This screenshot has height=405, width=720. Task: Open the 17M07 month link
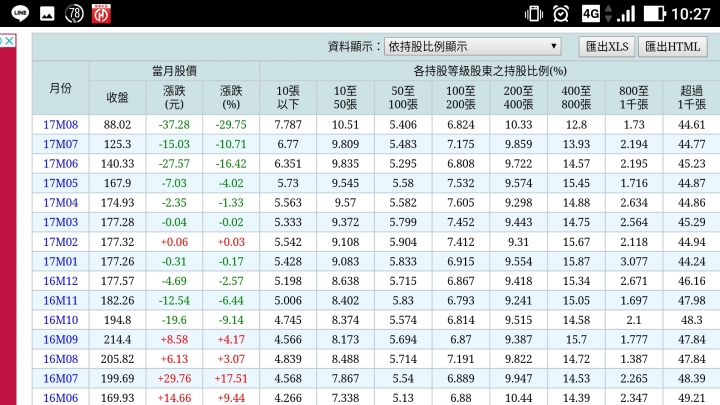point(61,144)
